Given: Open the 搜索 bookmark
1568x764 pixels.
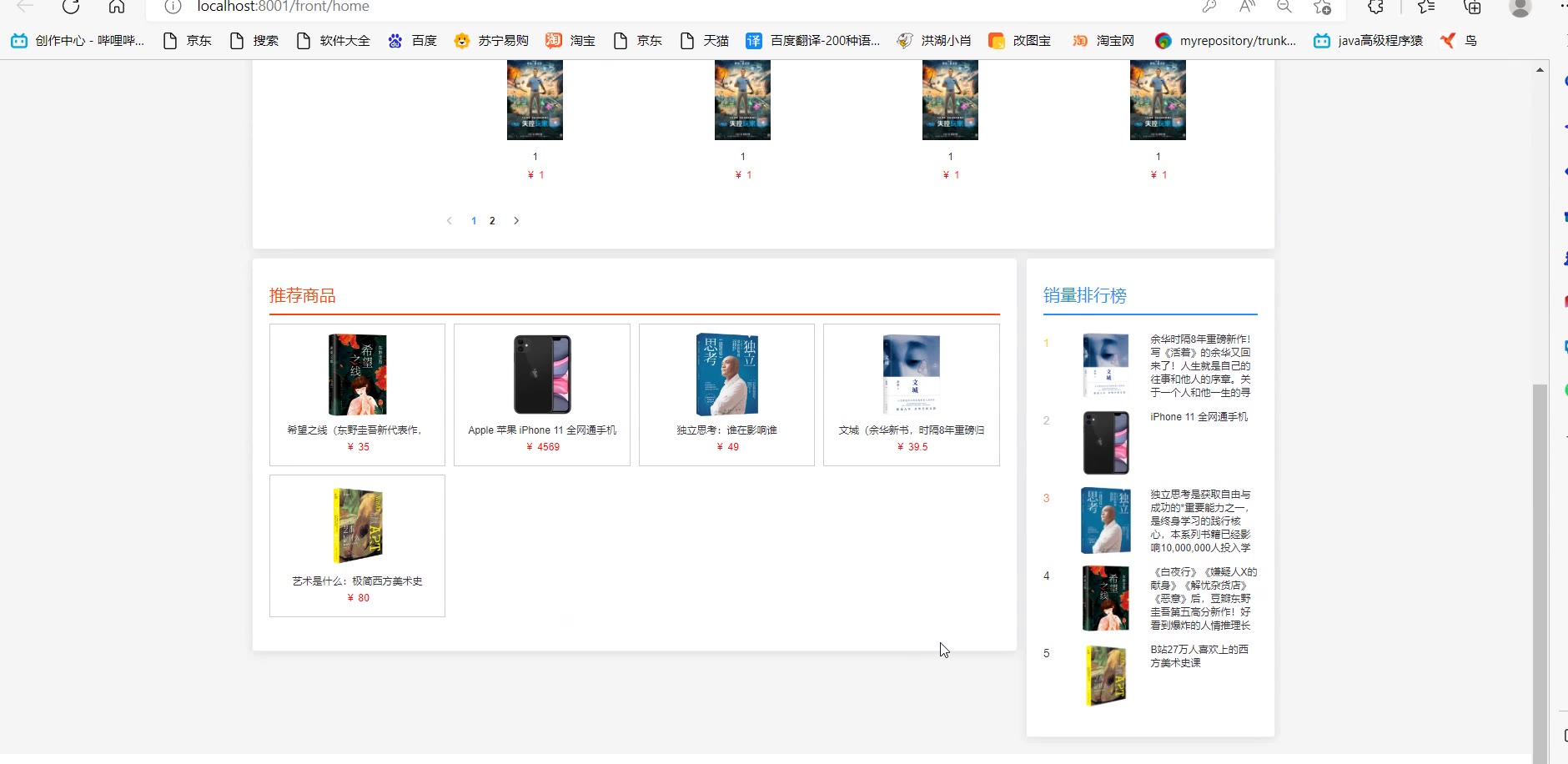Looking at the screenshot, I should [254, 40].
